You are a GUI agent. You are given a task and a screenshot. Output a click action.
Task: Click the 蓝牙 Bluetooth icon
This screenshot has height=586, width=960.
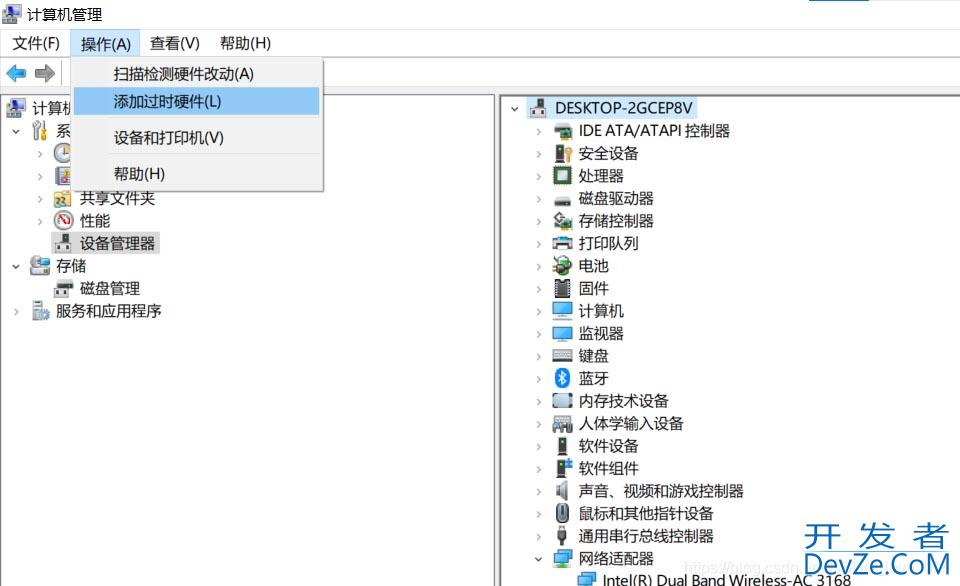click(562, 378)
